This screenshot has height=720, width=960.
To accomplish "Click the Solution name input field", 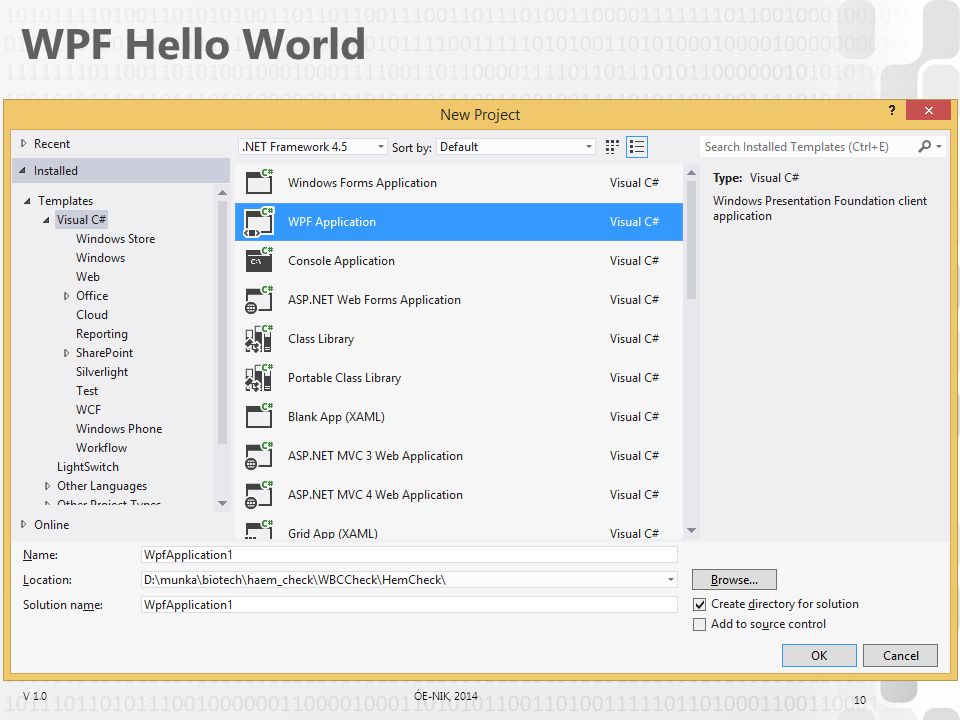I will 409,605.
